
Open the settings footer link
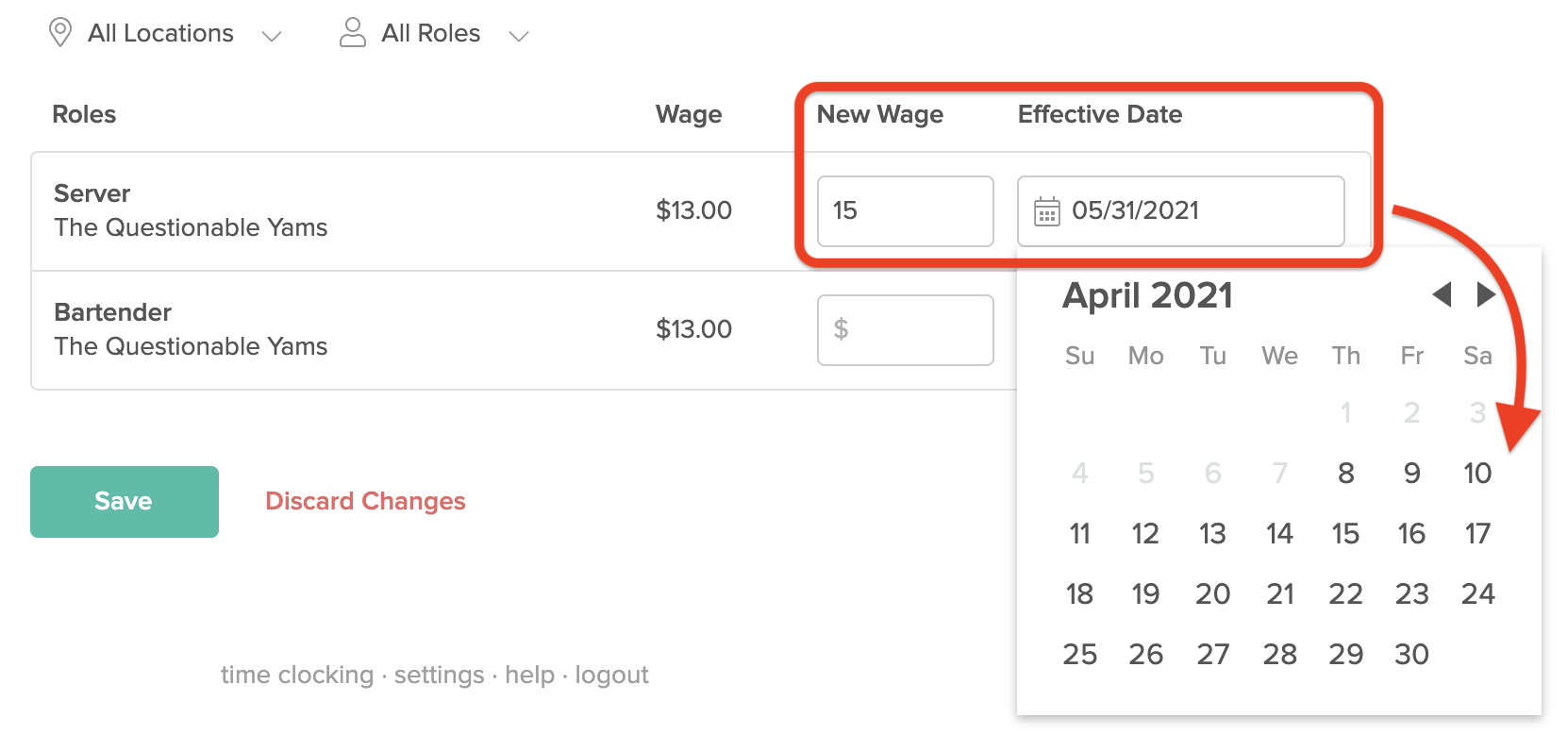[439, 675]
